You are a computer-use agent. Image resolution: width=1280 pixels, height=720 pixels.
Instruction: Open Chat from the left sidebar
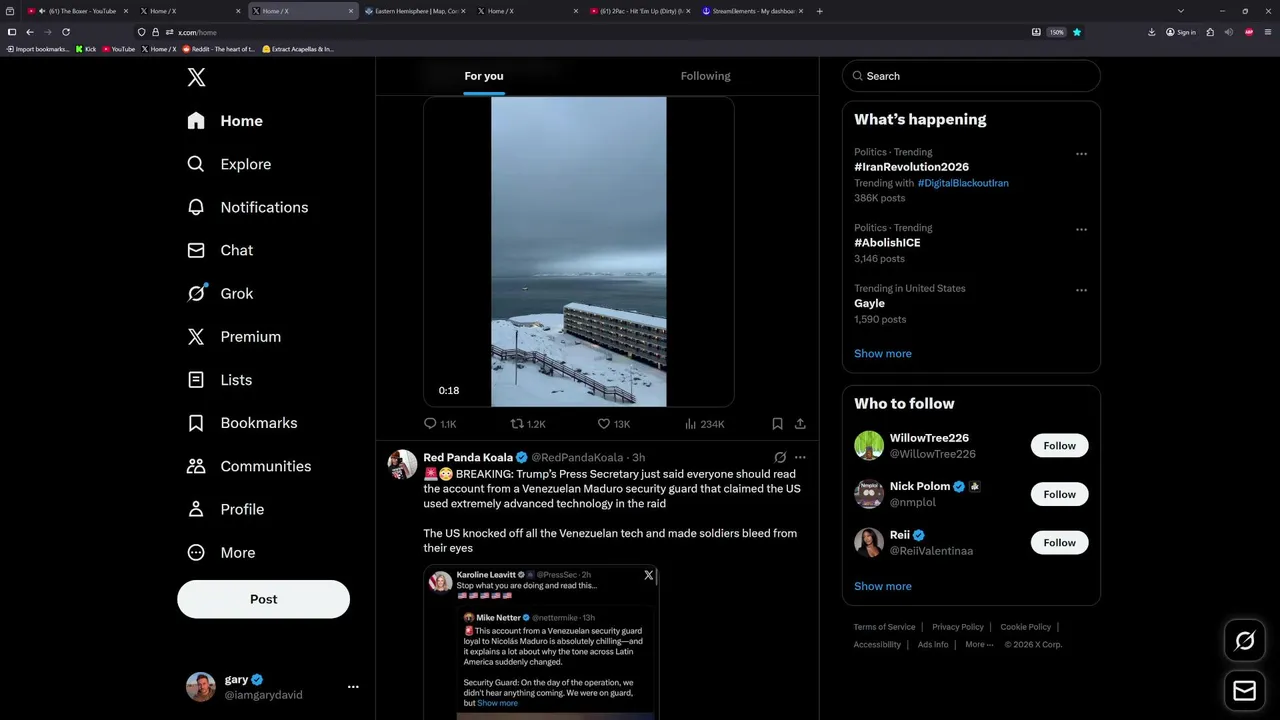(x=220, y=250)
